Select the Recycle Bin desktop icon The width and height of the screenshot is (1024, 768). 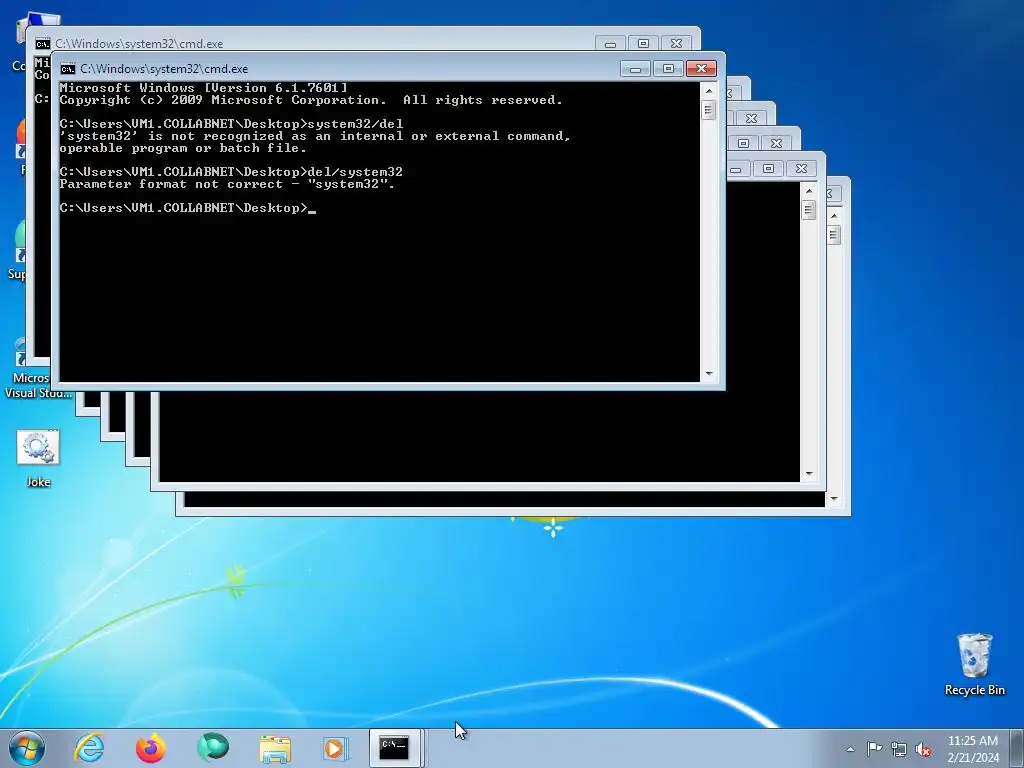click(x=974, y=665)
